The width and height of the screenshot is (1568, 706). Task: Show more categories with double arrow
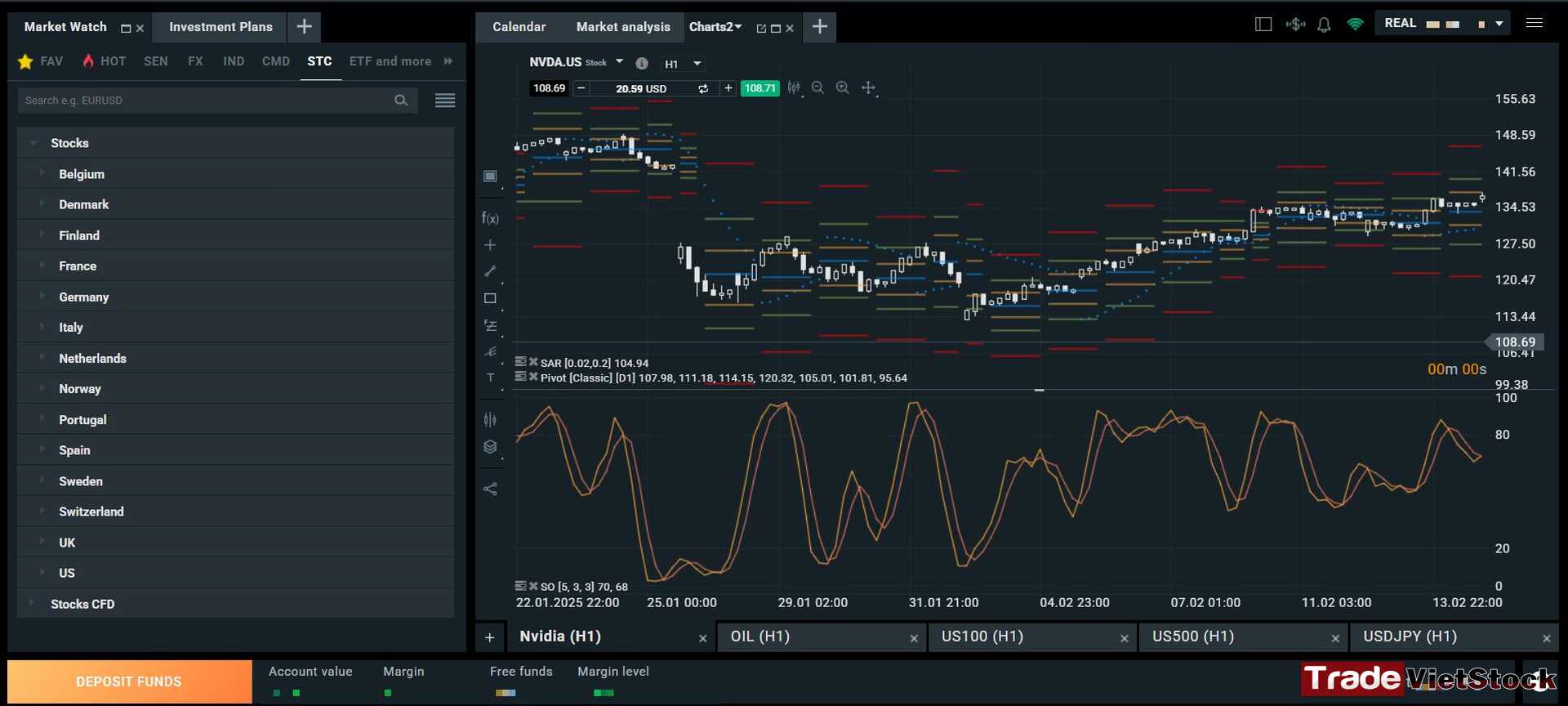click(x=448, y=61)
